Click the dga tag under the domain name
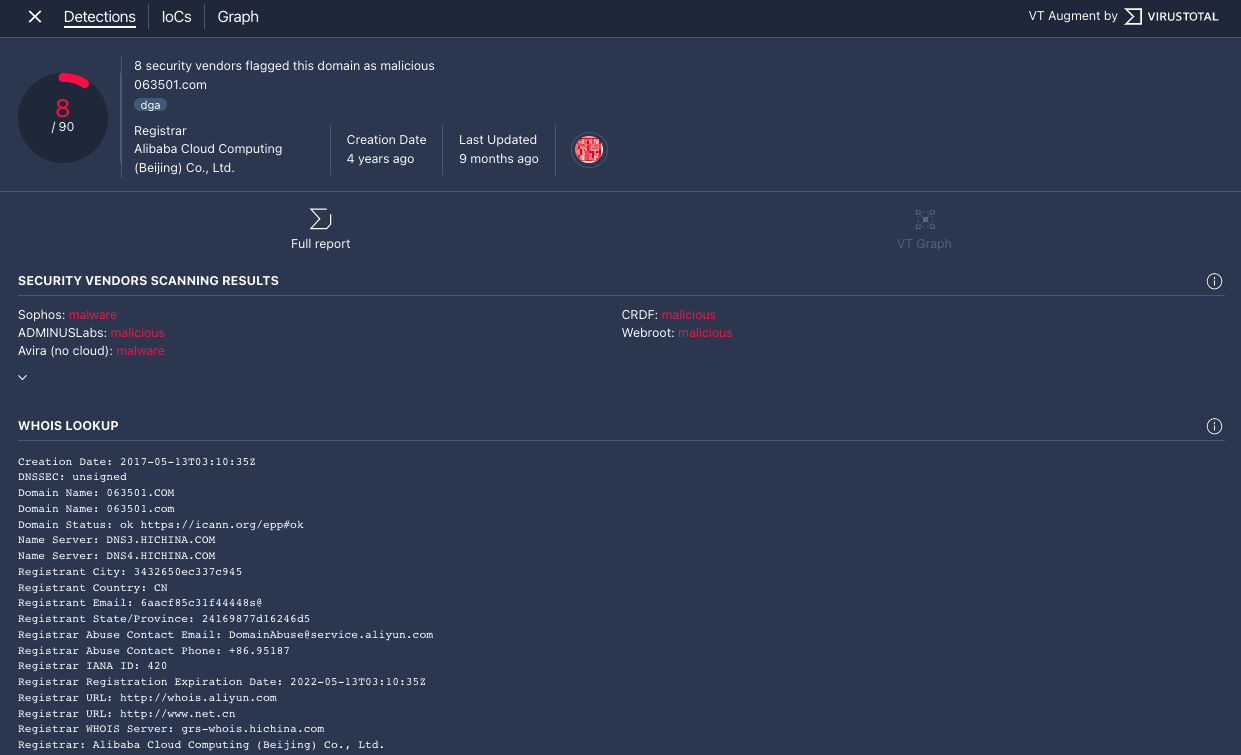Screen dimensions: 1241x755 (x=150, y=104)
